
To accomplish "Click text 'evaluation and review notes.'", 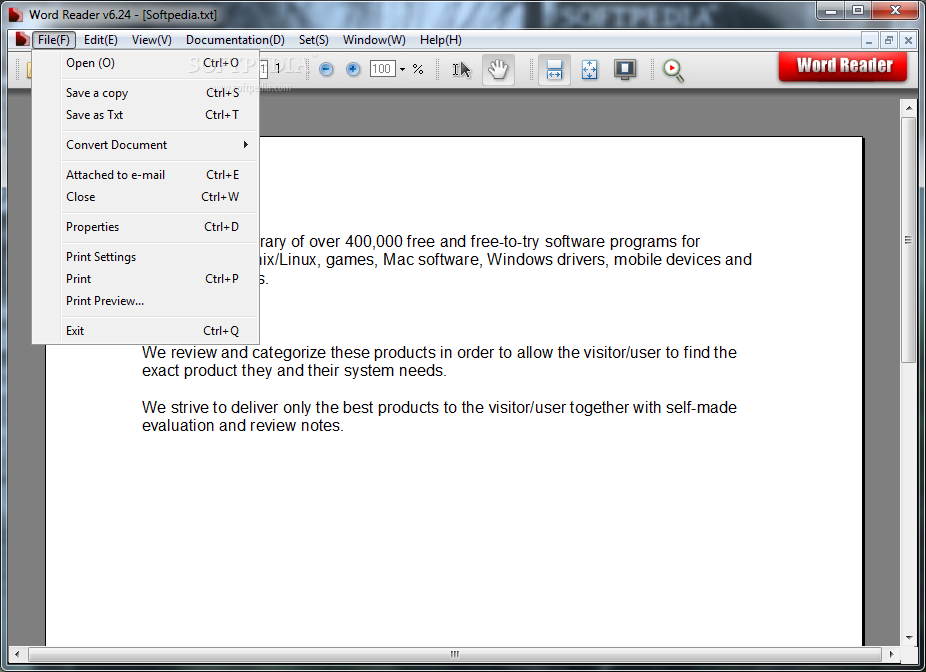I will click(x=243, y=425).
